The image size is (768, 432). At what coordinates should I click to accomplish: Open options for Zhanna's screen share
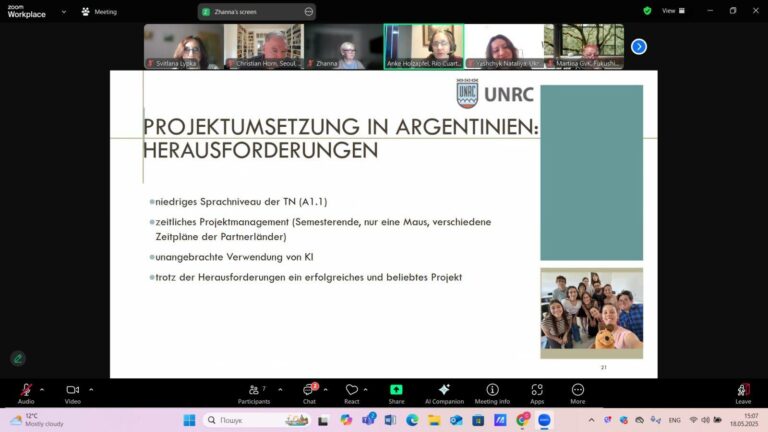tap(309, 12)
